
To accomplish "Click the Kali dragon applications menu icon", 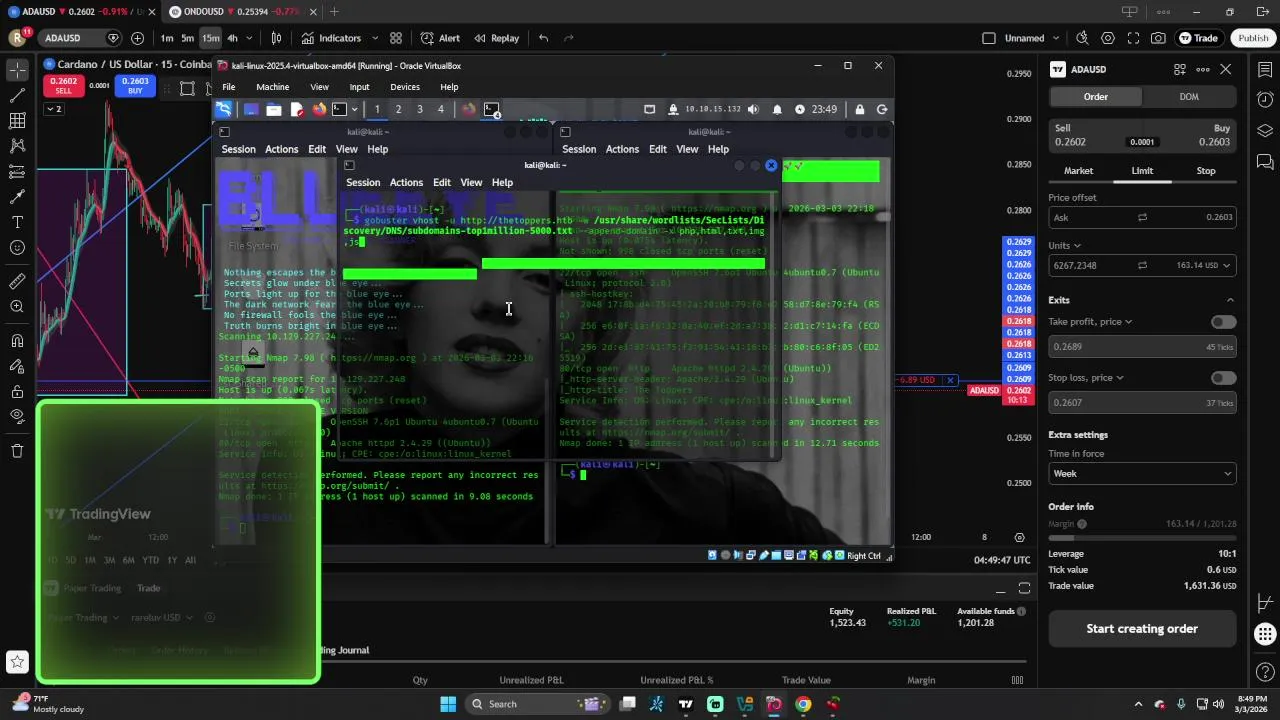I will [x=223, y=109].
